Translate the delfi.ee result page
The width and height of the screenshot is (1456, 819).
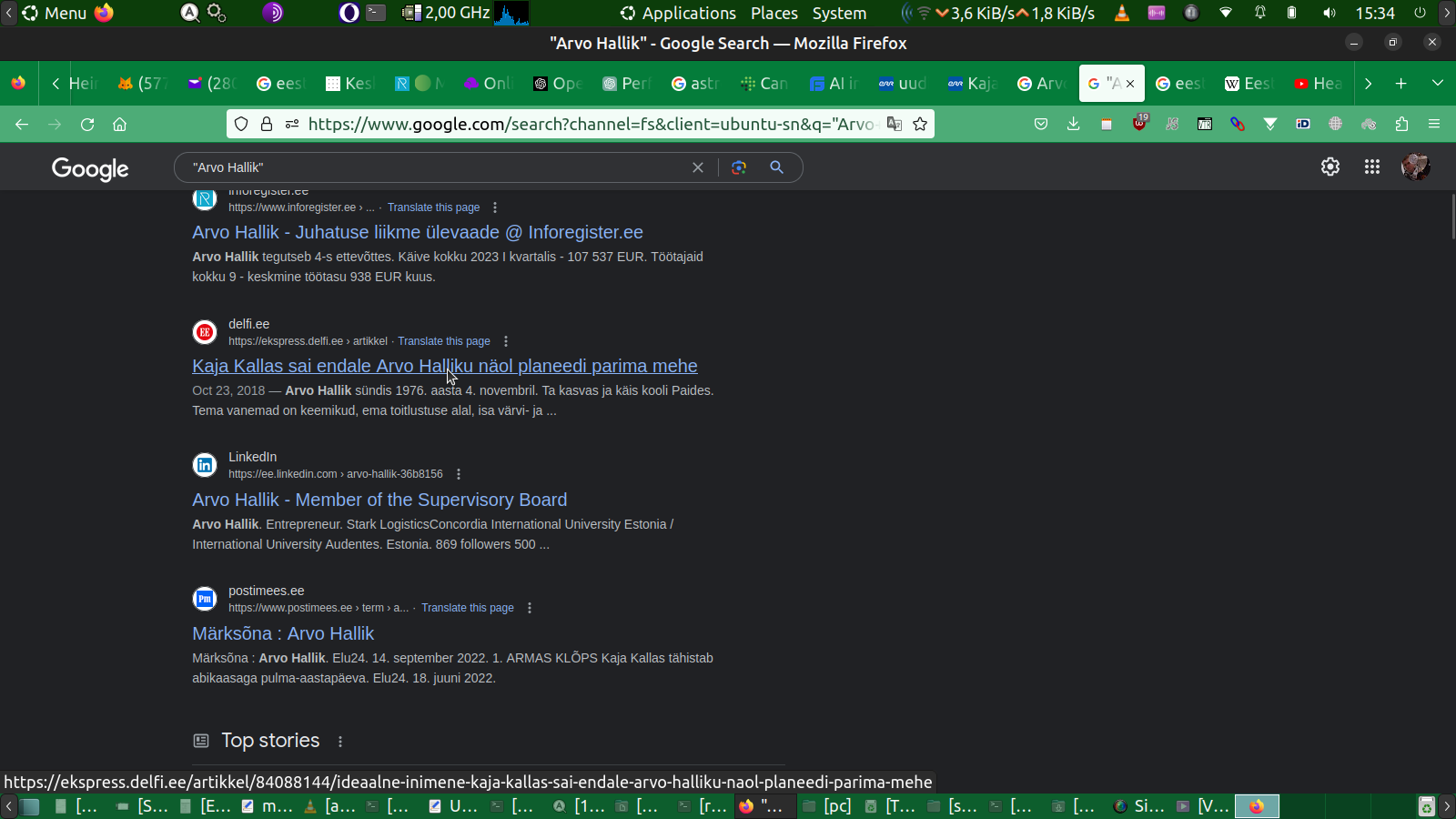pyautogui.click(x=444, y=341)
